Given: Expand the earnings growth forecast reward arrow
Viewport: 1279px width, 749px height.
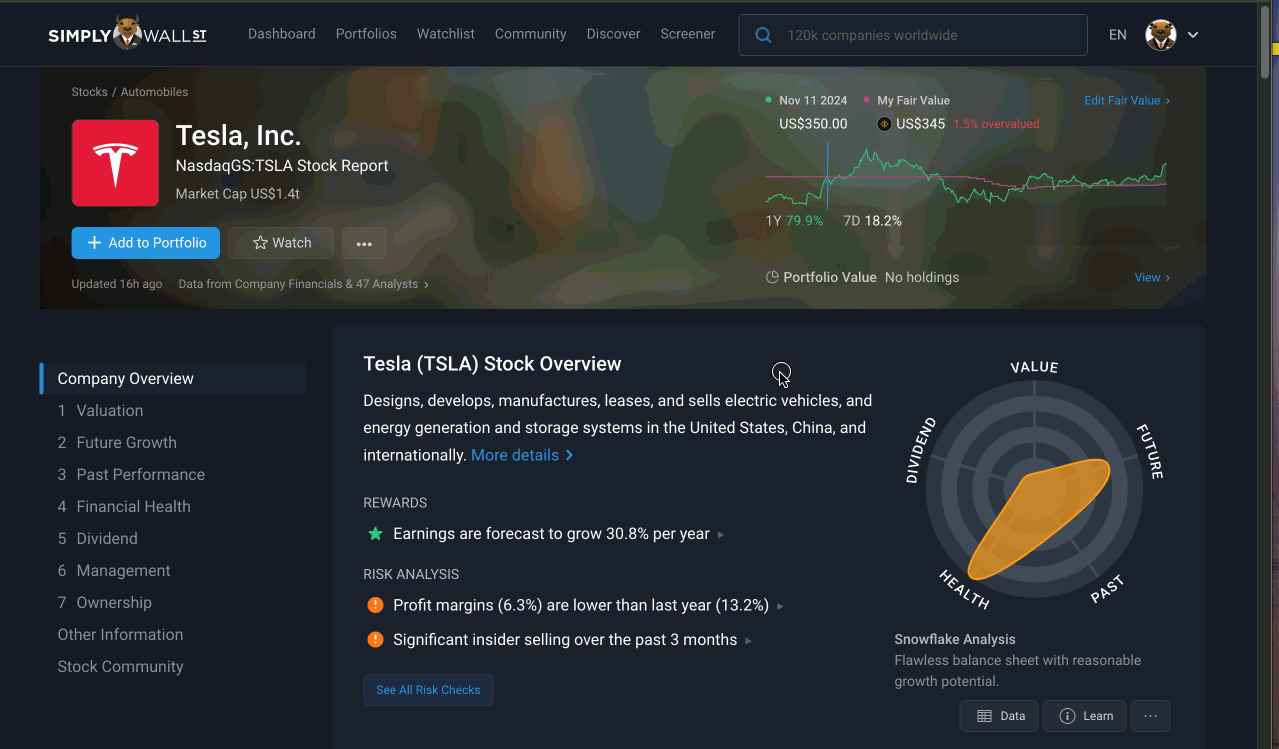Looking at the screenshot, I should 721,535.
